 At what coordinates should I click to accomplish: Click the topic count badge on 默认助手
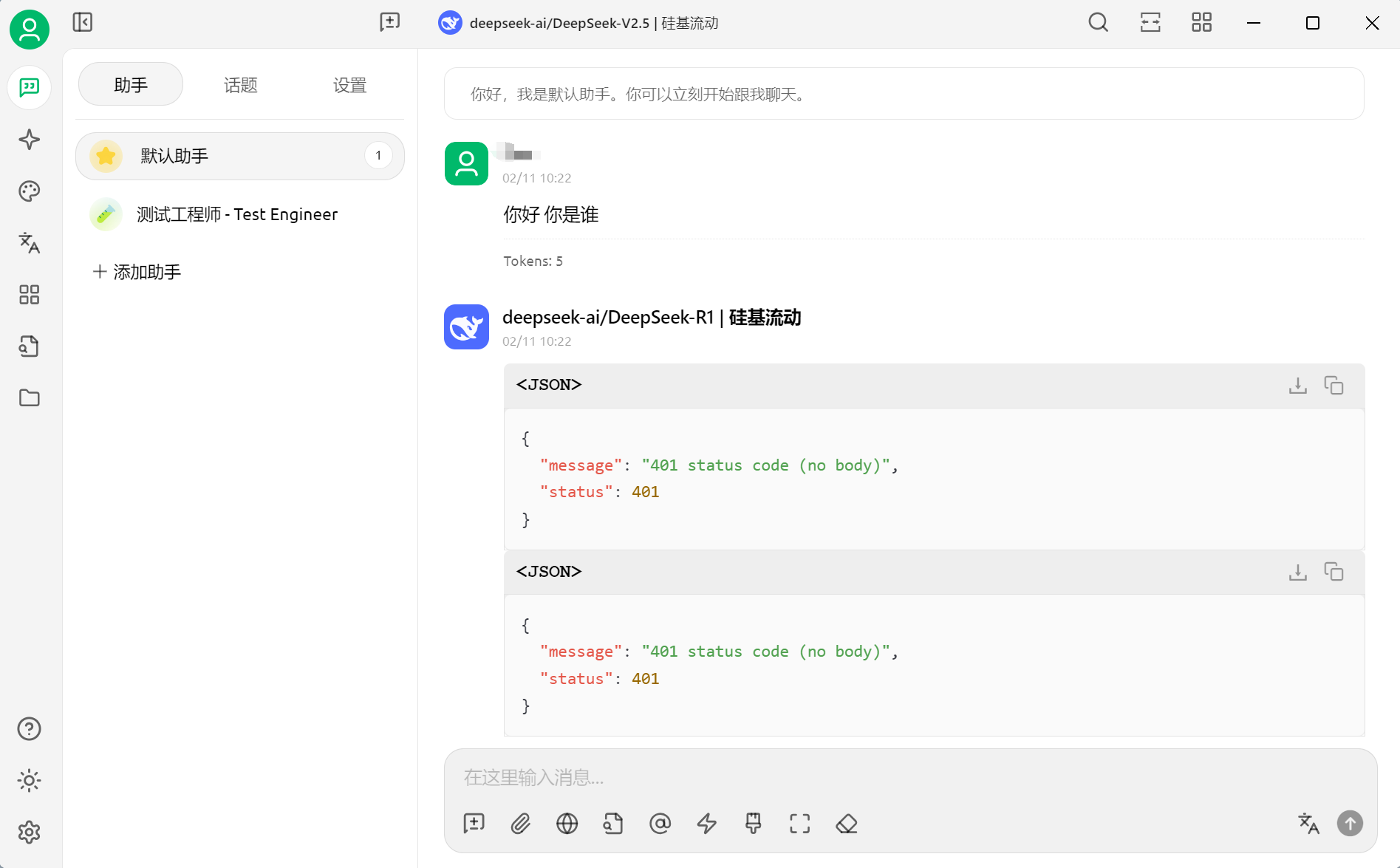378,156
